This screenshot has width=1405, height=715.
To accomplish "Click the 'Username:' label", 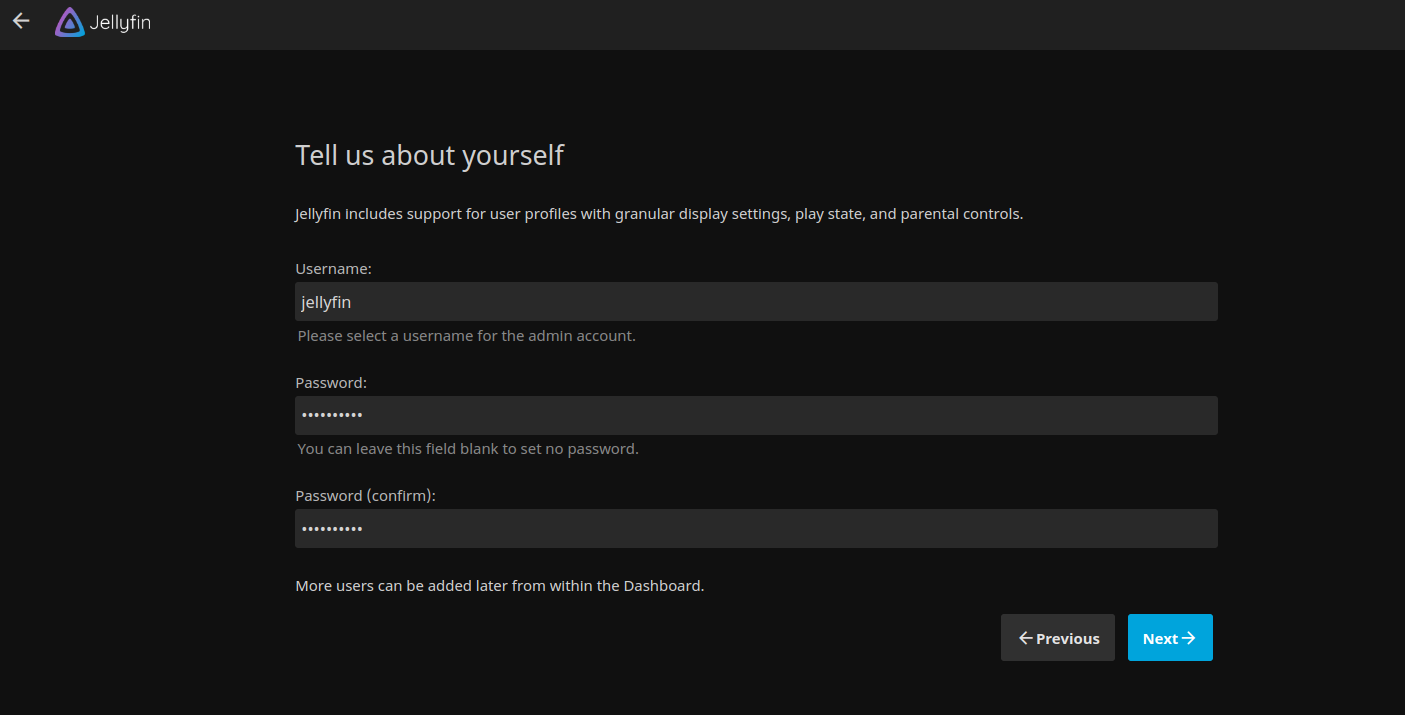I will click(x=333, y=269).
